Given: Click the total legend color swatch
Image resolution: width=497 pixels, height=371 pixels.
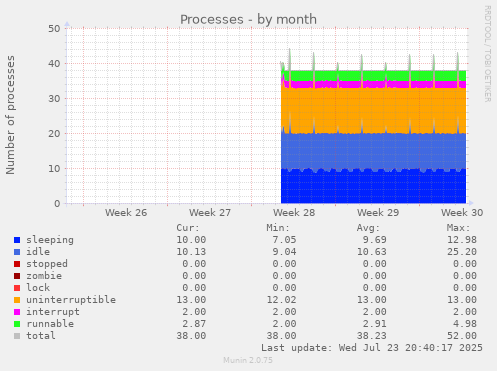Looking at the screenshot, I should pos(17,336).
